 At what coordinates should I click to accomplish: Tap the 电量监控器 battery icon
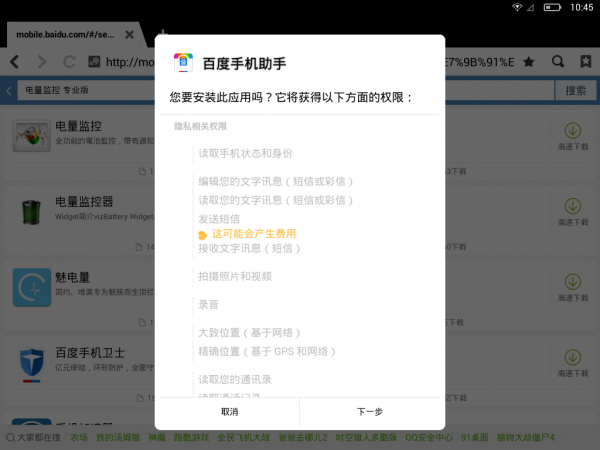(x=31, y=212)
